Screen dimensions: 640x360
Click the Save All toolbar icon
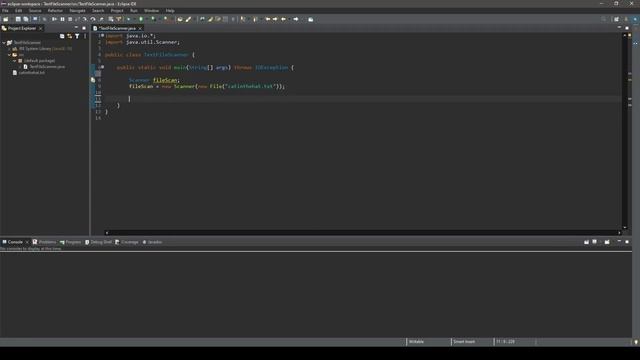(x=26, y=19)
